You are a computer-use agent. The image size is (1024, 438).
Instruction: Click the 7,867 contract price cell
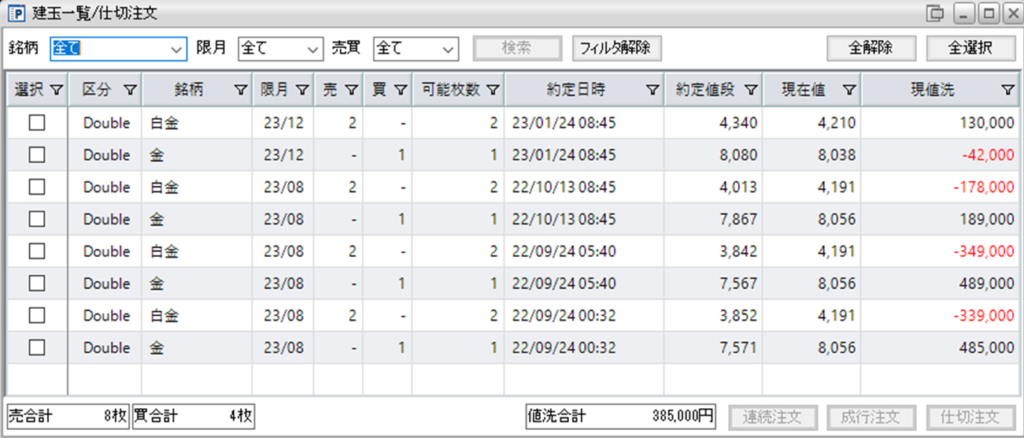point(713,219)
